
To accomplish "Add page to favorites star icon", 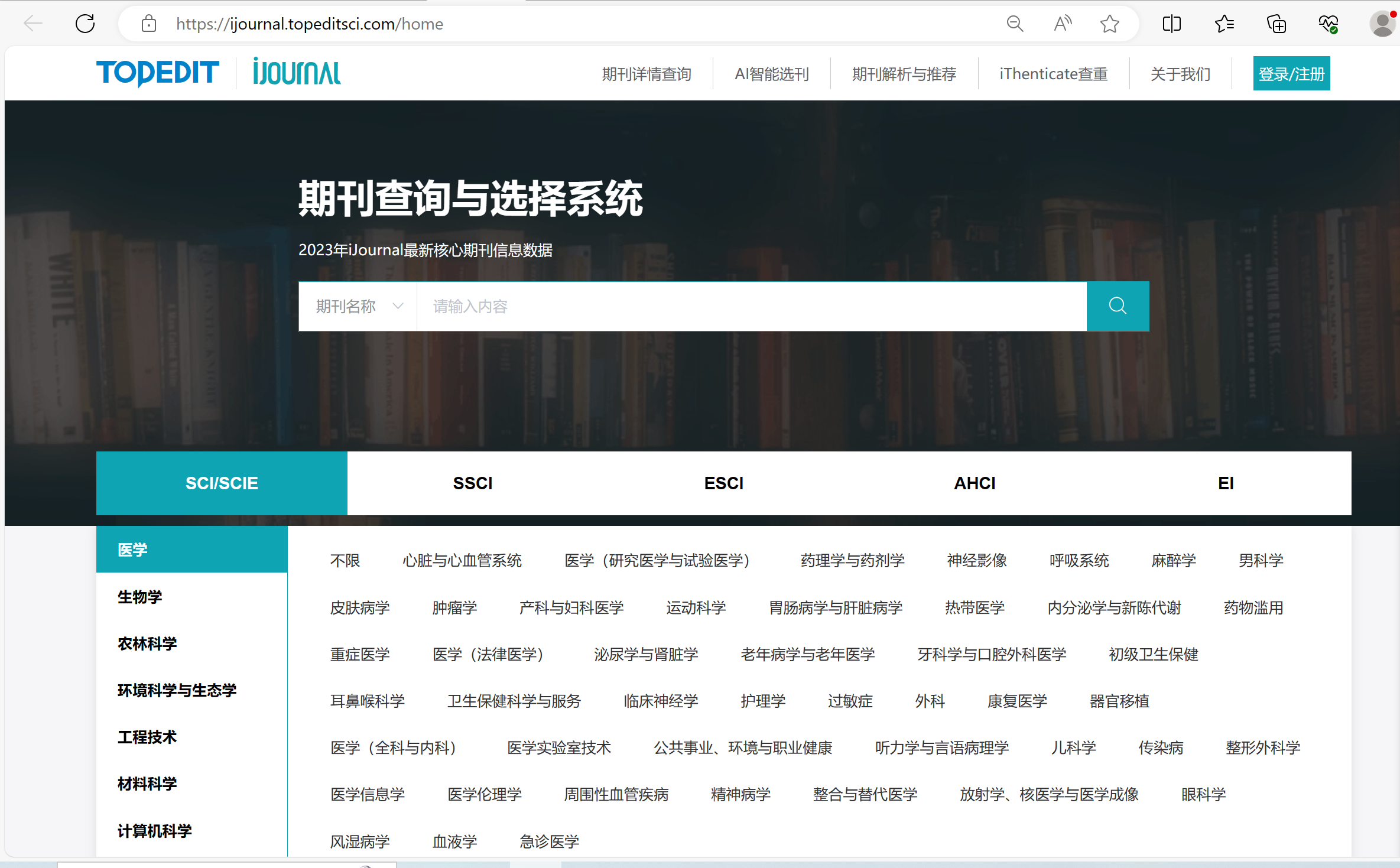I will [1109, 24].
